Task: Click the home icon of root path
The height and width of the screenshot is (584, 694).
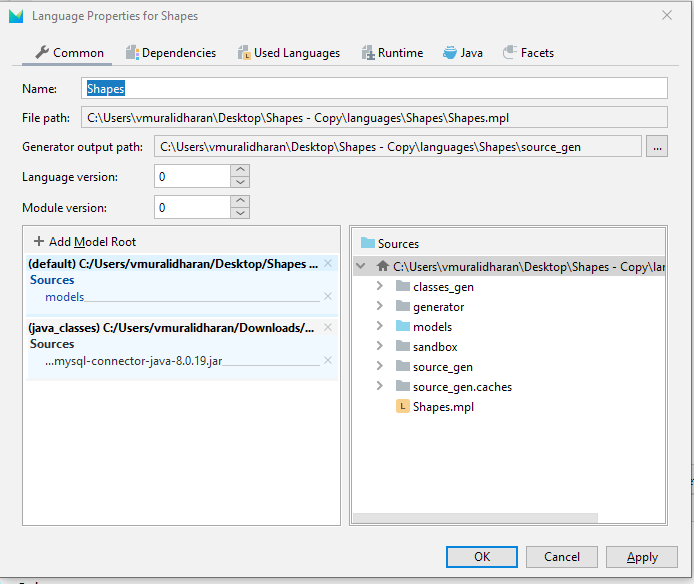Action: pos(382,267)
